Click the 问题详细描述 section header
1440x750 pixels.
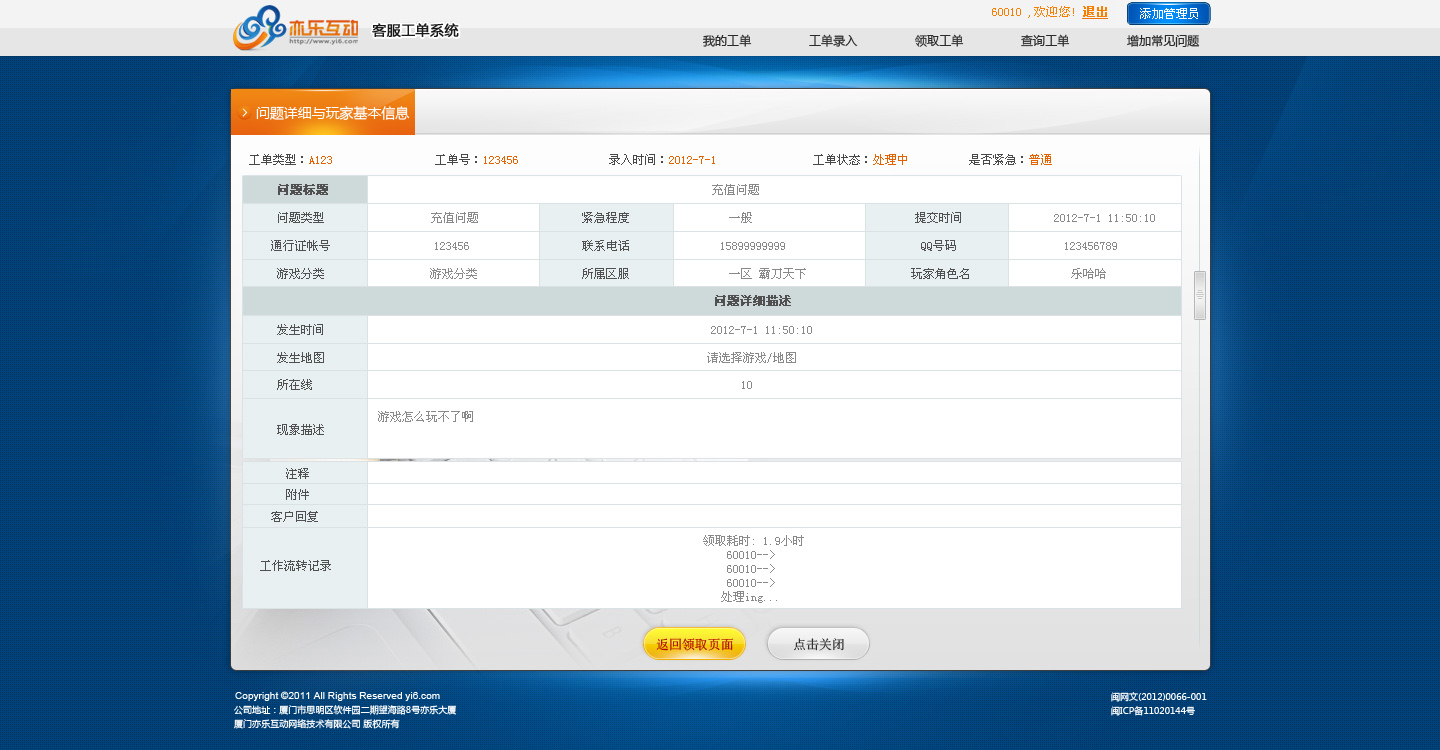pyautogui.click(x=753, y=301)
